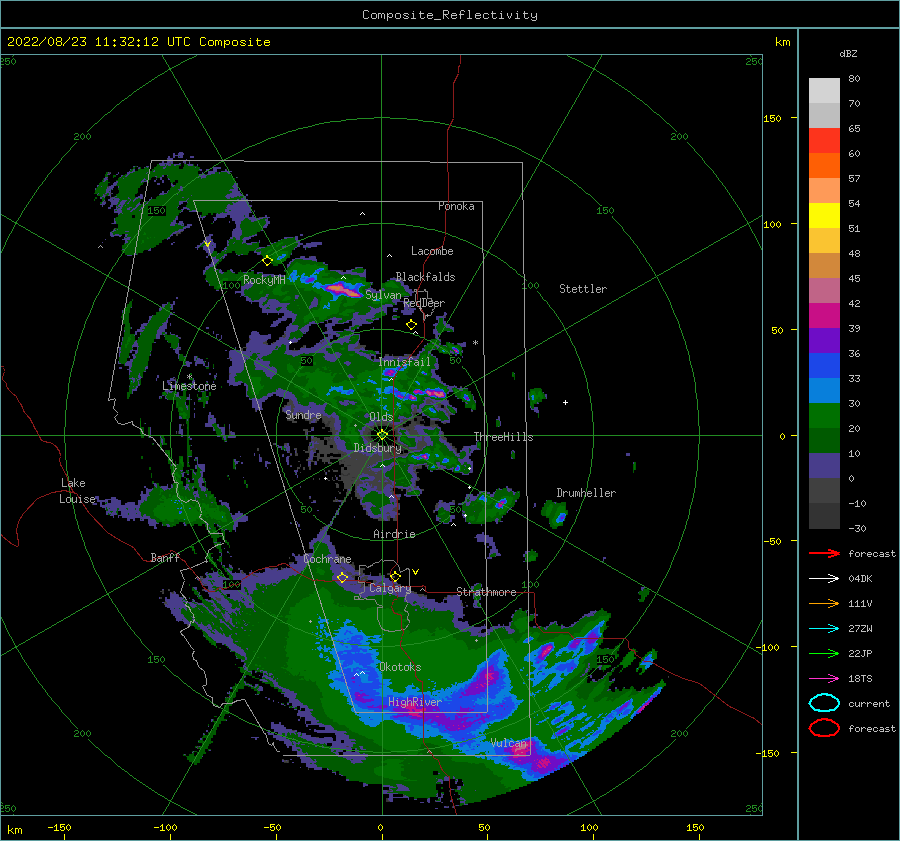Select the red forecast ellipse icon
The image size is (900, 841).
click(824, 728)
